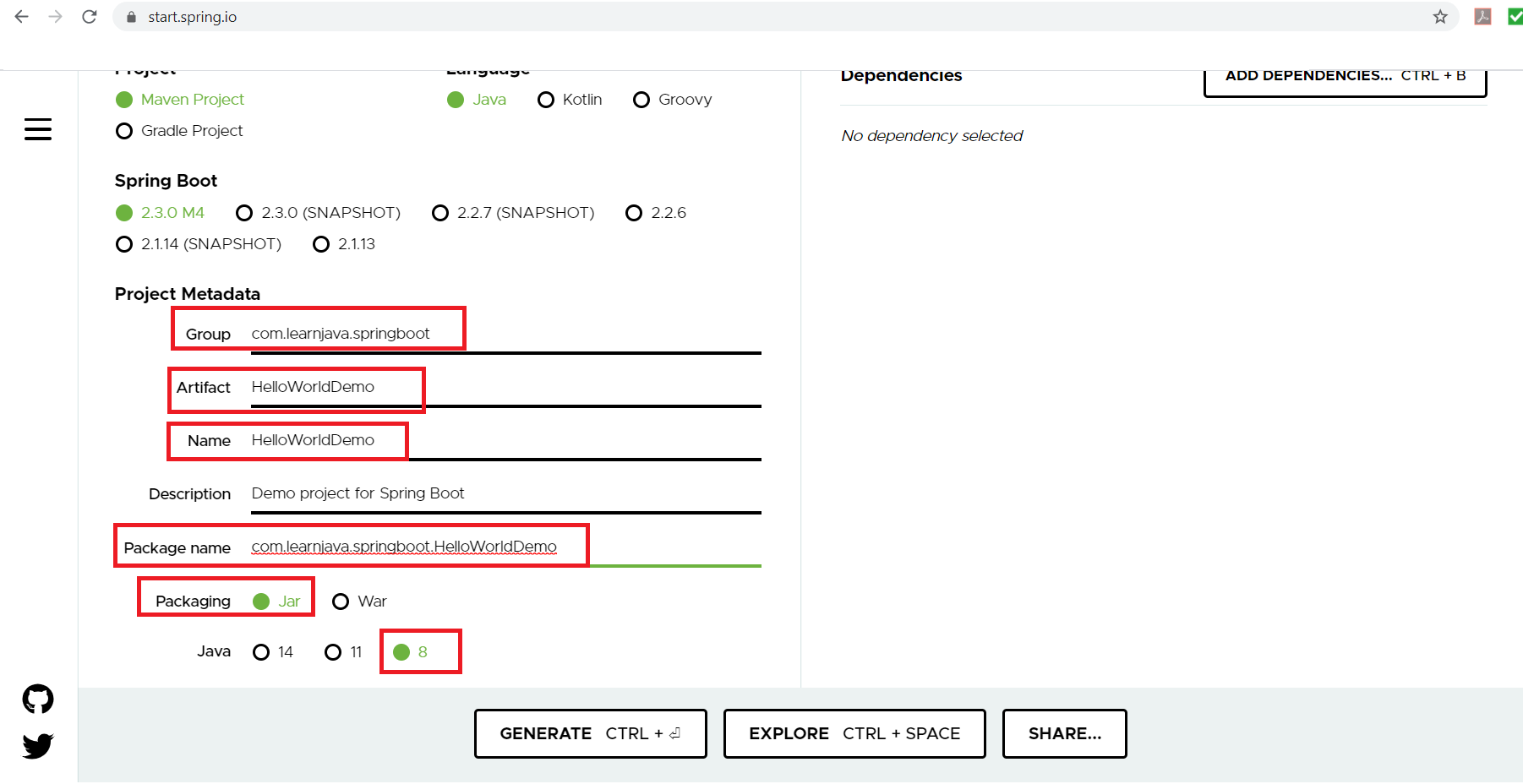Viewport: 1523px width, 784px height.
Task: Choose Spring Boot version 2.2.6
Action: click(x=634, y=213)
